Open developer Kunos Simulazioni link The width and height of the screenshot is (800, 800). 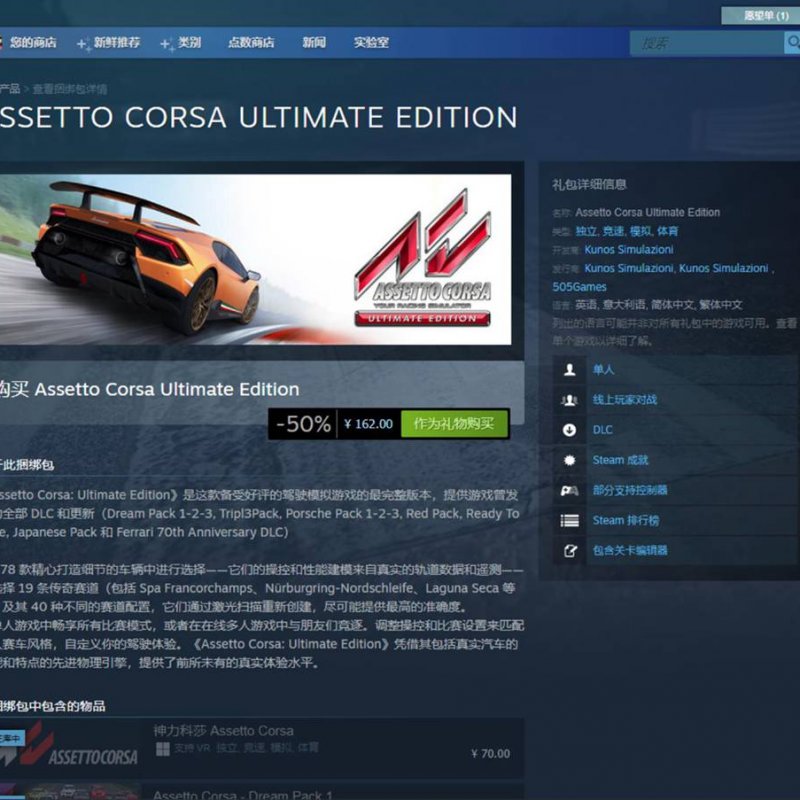(x=629, y=249)
